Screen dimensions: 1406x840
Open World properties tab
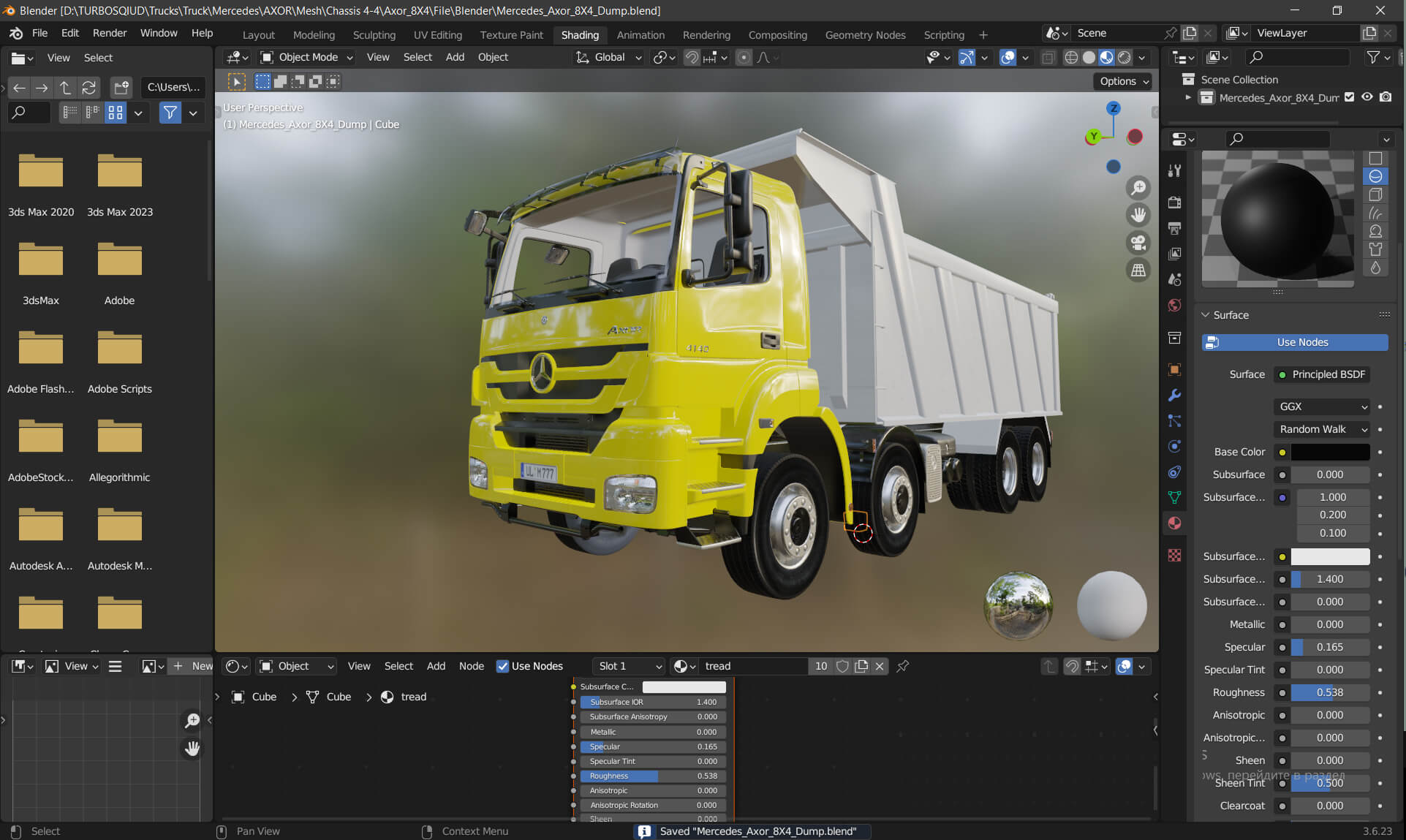1174,305
